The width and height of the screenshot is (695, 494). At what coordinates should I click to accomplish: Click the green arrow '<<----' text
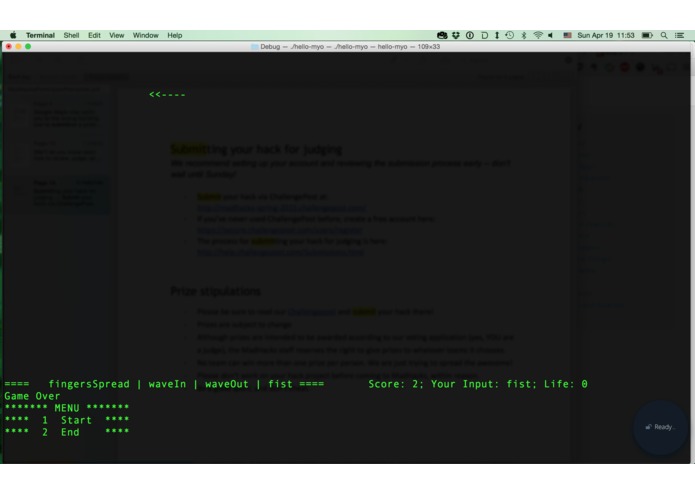point(167,94)
